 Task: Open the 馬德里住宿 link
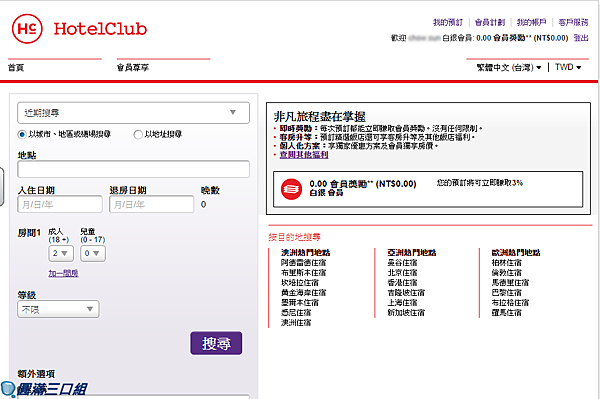pyautogui.click(x=510, y=282)
